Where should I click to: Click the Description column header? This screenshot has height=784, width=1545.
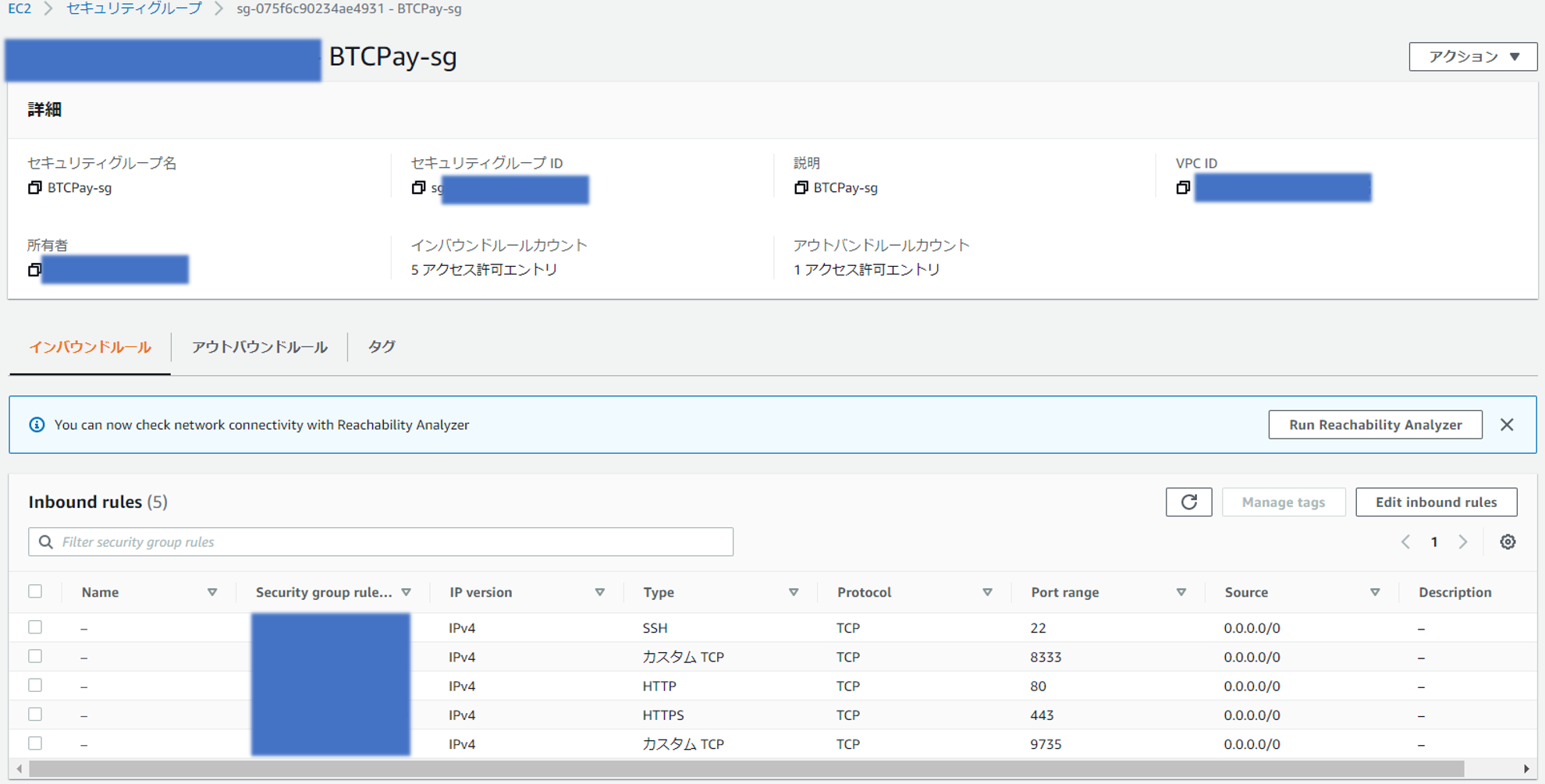1454,593
